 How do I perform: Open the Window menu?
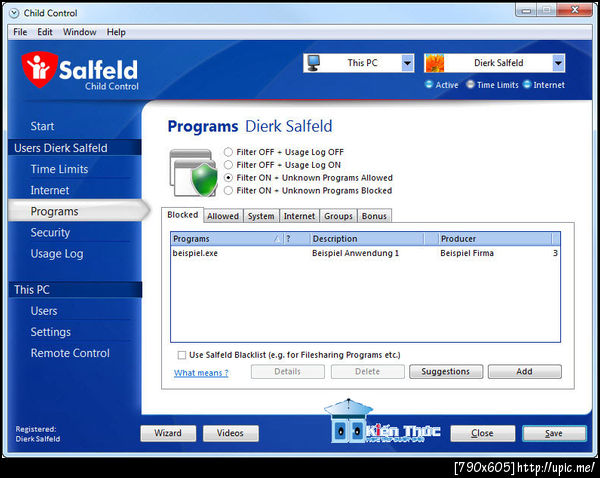(x=80, y=32)
